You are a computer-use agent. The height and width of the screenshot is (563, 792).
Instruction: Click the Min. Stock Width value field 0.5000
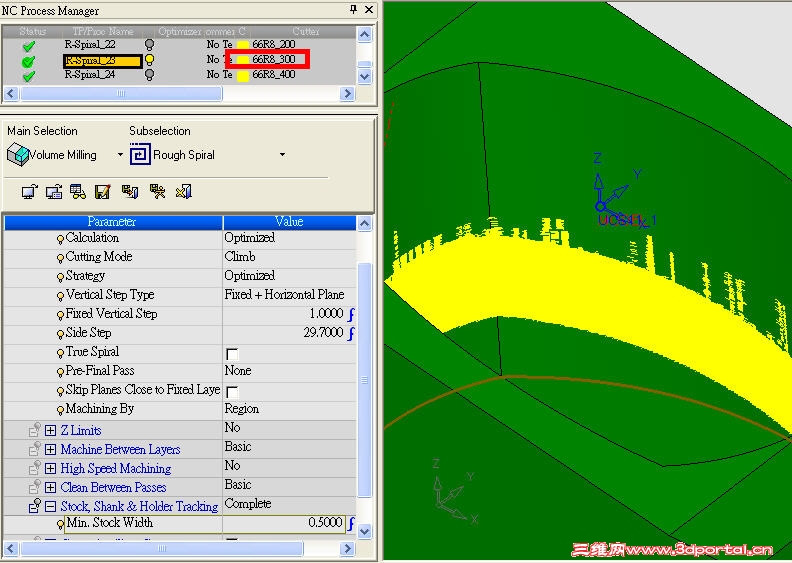[284, 523]
